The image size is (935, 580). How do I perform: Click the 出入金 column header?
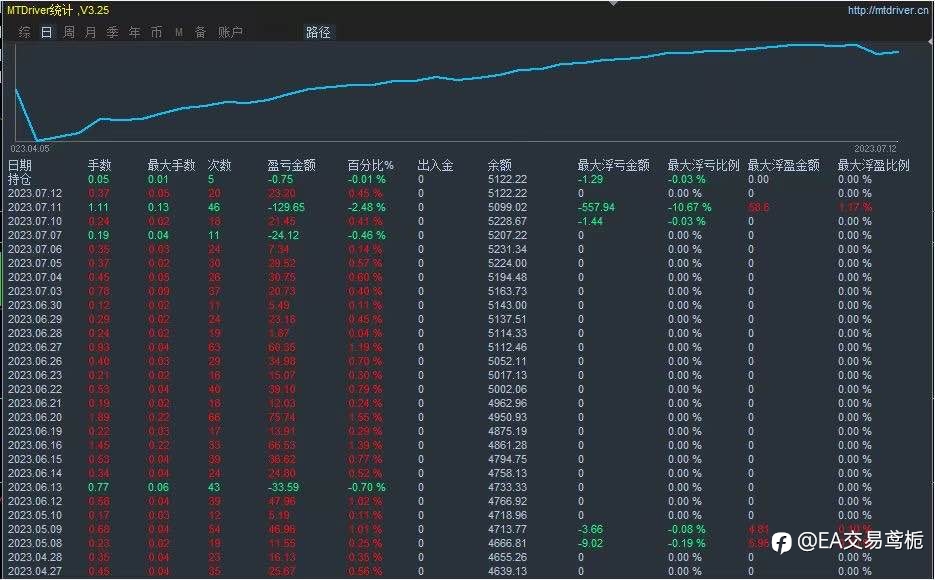pyautogui.click(x=435, y=165)
